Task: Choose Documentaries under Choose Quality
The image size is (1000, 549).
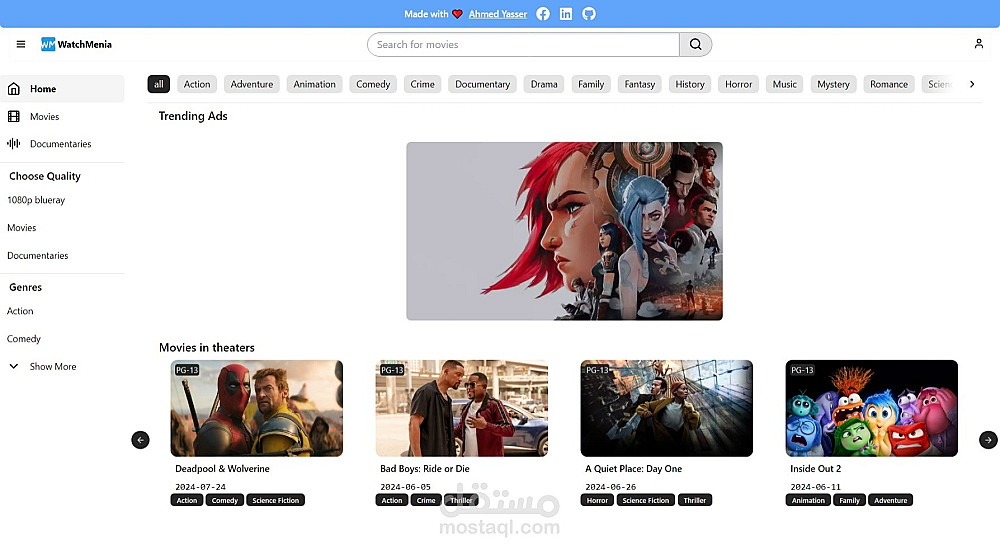Action: tap(38, 256)
